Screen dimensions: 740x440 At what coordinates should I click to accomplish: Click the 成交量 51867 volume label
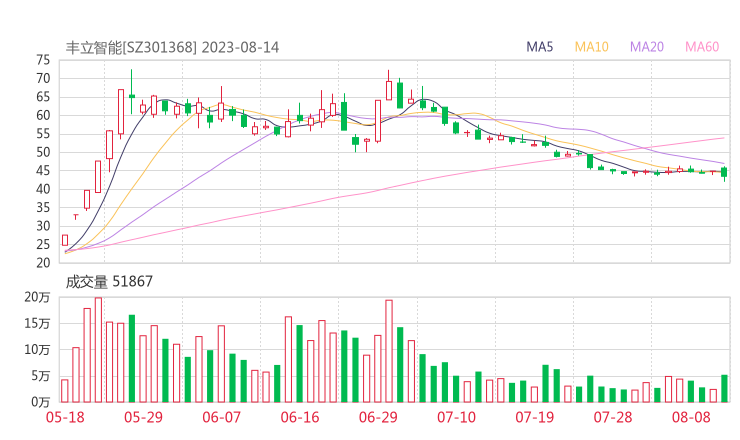109,282
